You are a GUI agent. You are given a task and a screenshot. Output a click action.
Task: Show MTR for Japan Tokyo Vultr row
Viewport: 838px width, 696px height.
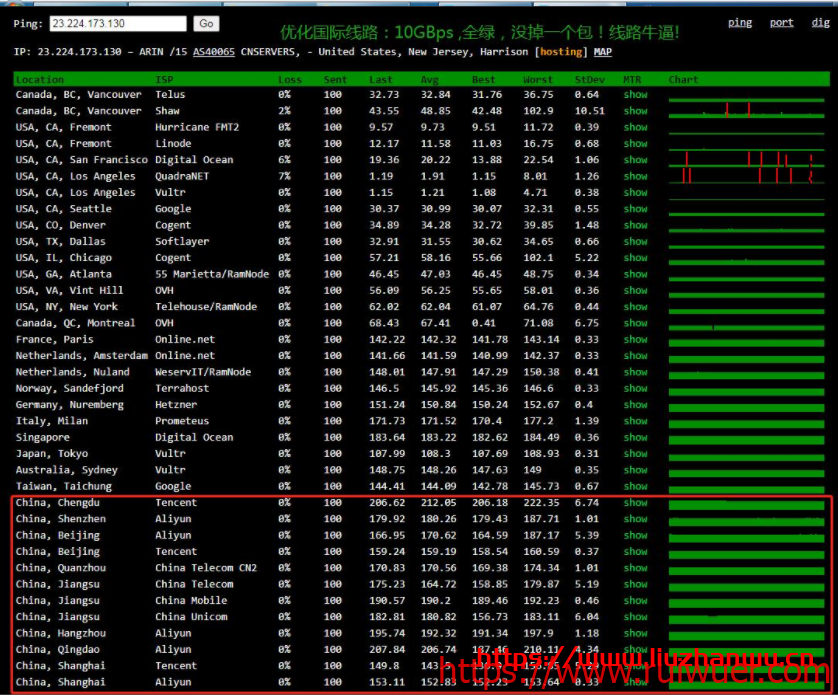[635, 454]
